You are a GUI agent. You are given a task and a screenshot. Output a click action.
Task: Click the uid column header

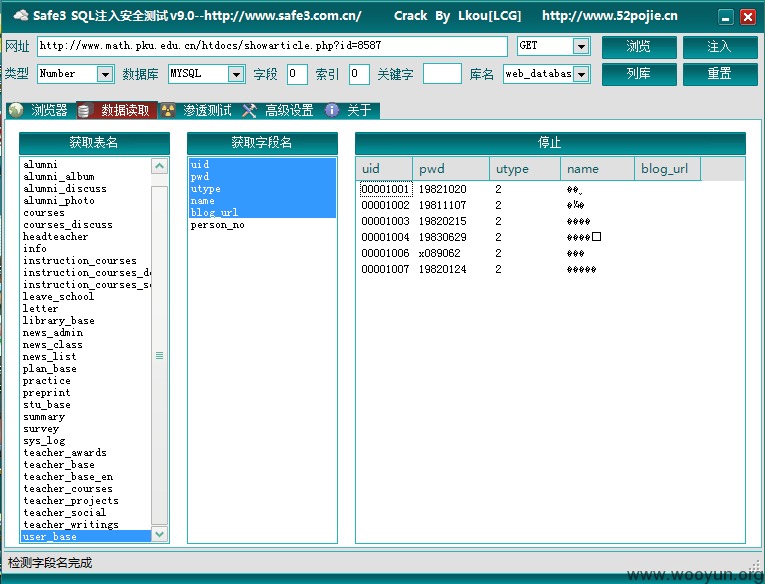(384, 169)
